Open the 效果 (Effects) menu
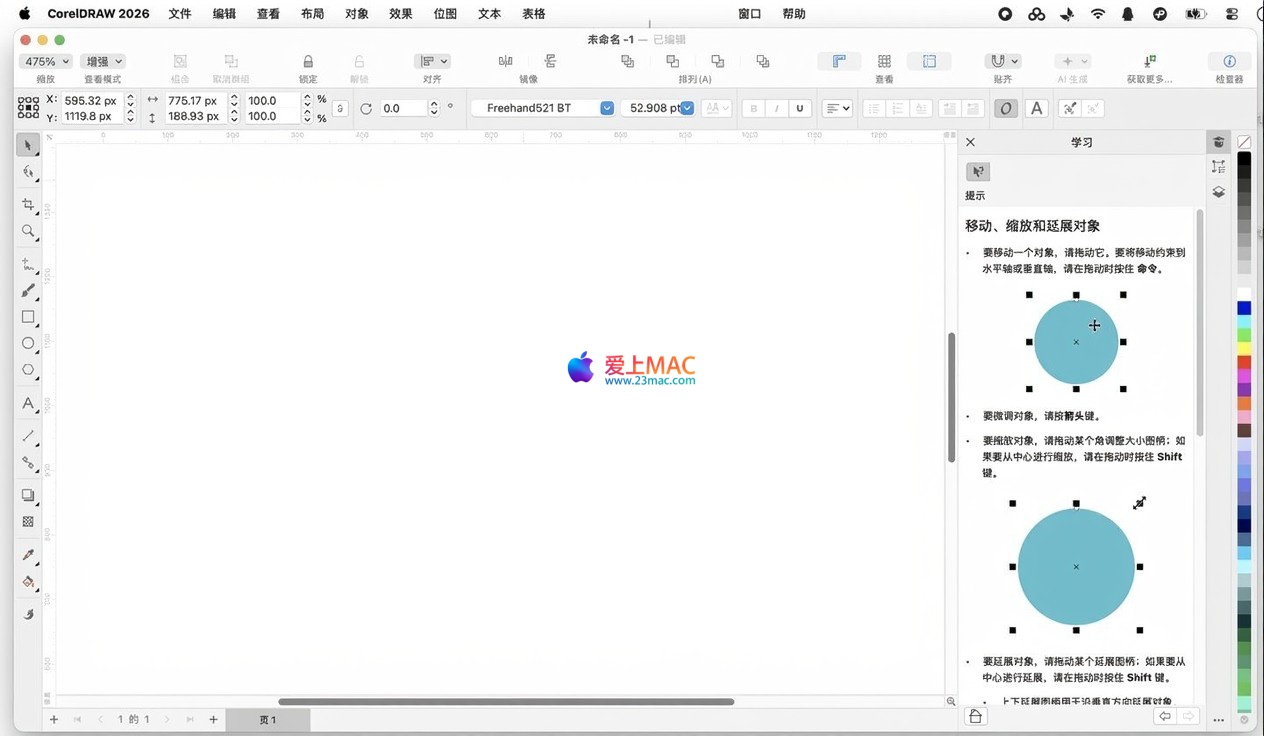The image size is (1264, 736). 401,14
